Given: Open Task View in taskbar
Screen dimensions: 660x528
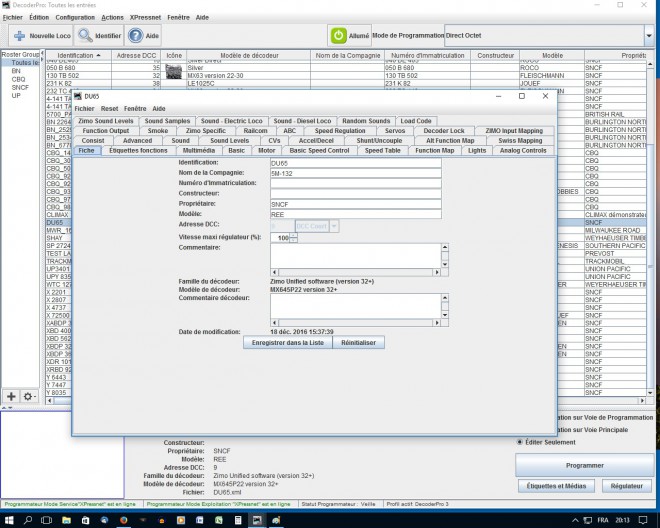Looking at the screenshot, I should tap(46, 520).
